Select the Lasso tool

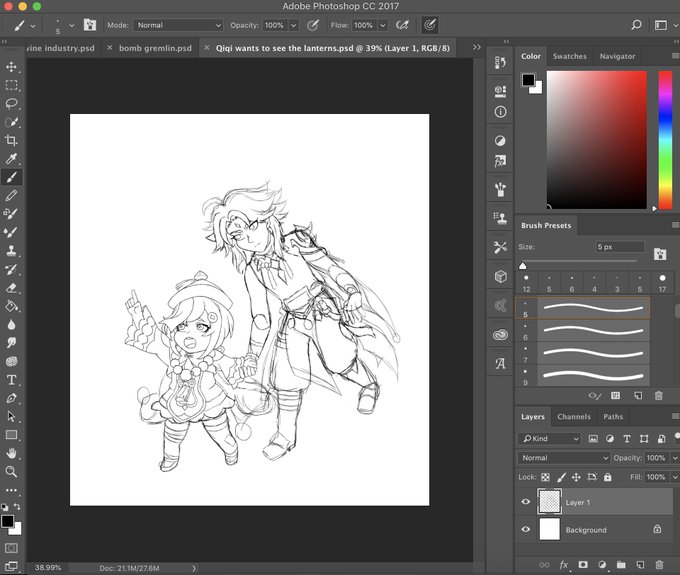(11, 103)
